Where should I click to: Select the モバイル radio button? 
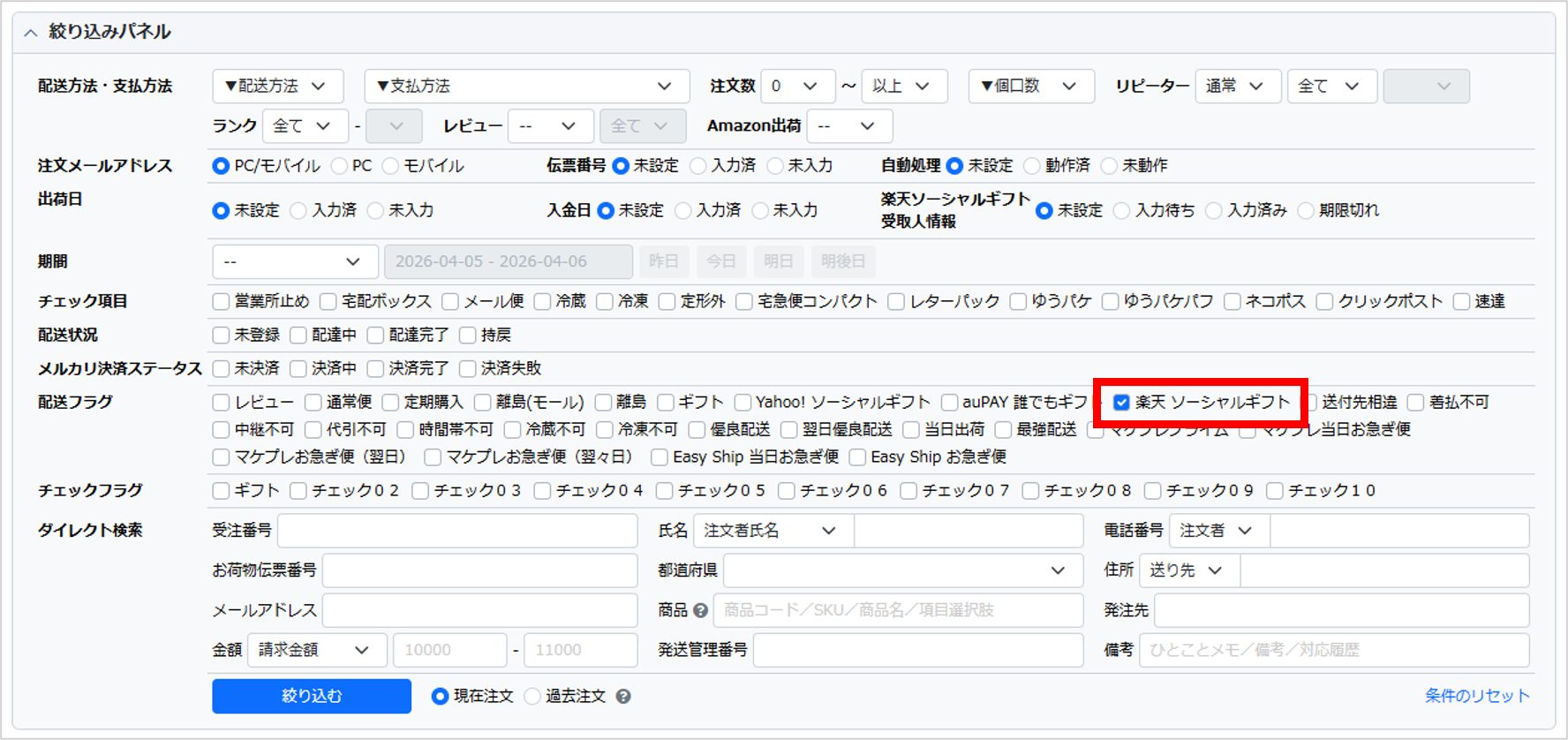[390, 166]
